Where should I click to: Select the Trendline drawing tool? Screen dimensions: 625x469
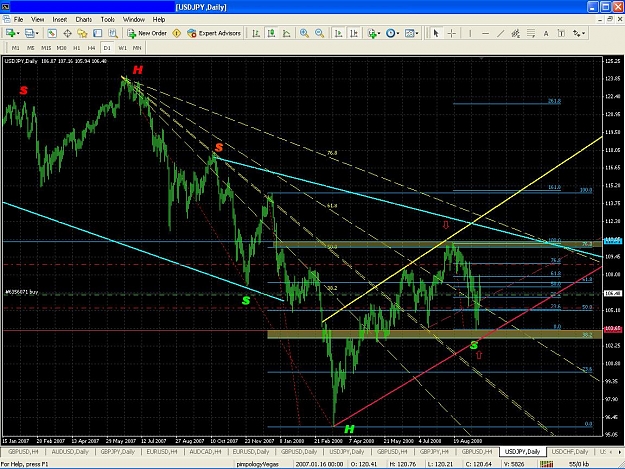[x=500, y=33]
